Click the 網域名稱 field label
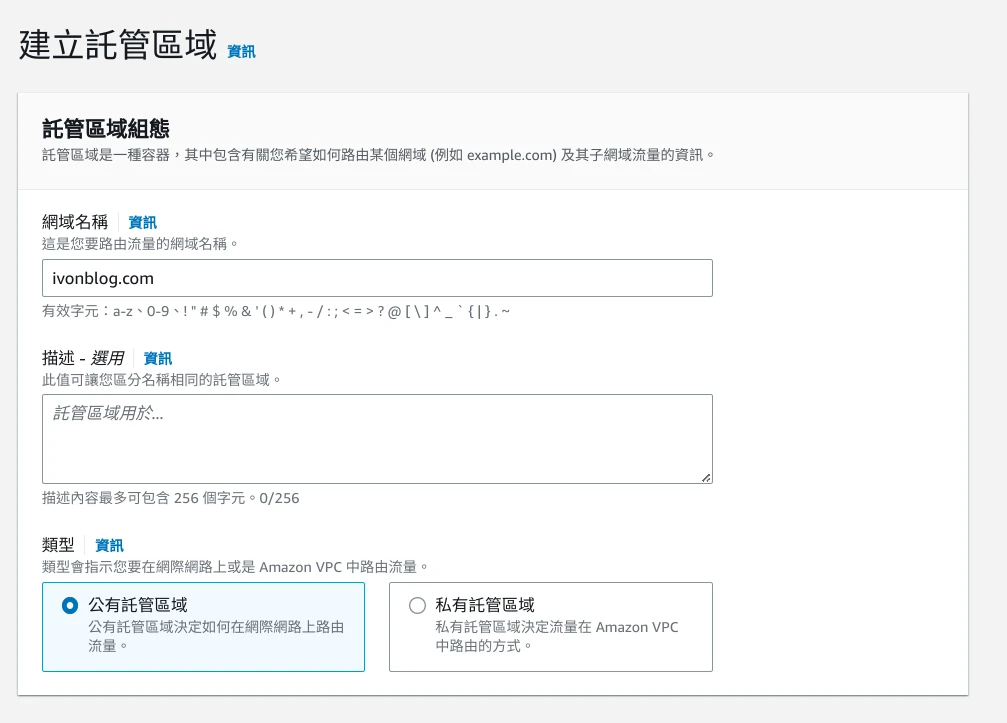 point(75,222)
